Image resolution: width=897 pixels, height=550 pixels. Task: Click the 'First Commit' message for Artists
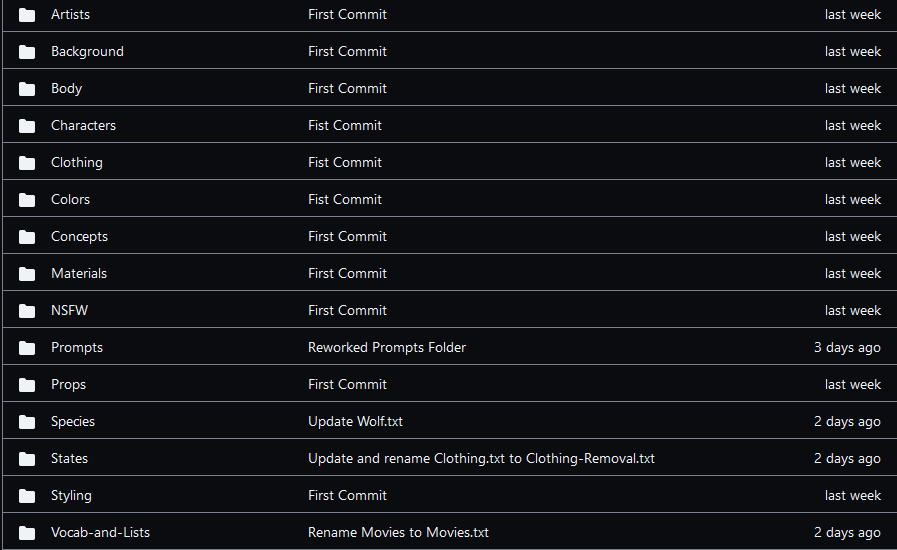click(347, 14)
